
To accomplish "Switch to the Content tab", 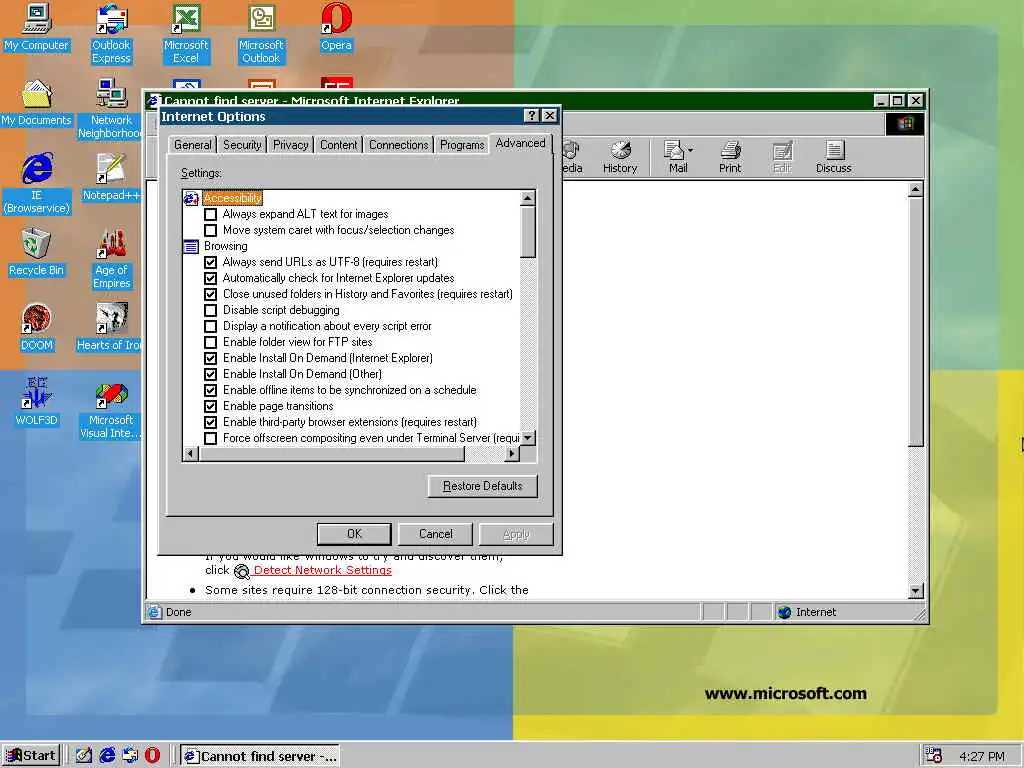I will pyautogui.click(x=338, y=145).
